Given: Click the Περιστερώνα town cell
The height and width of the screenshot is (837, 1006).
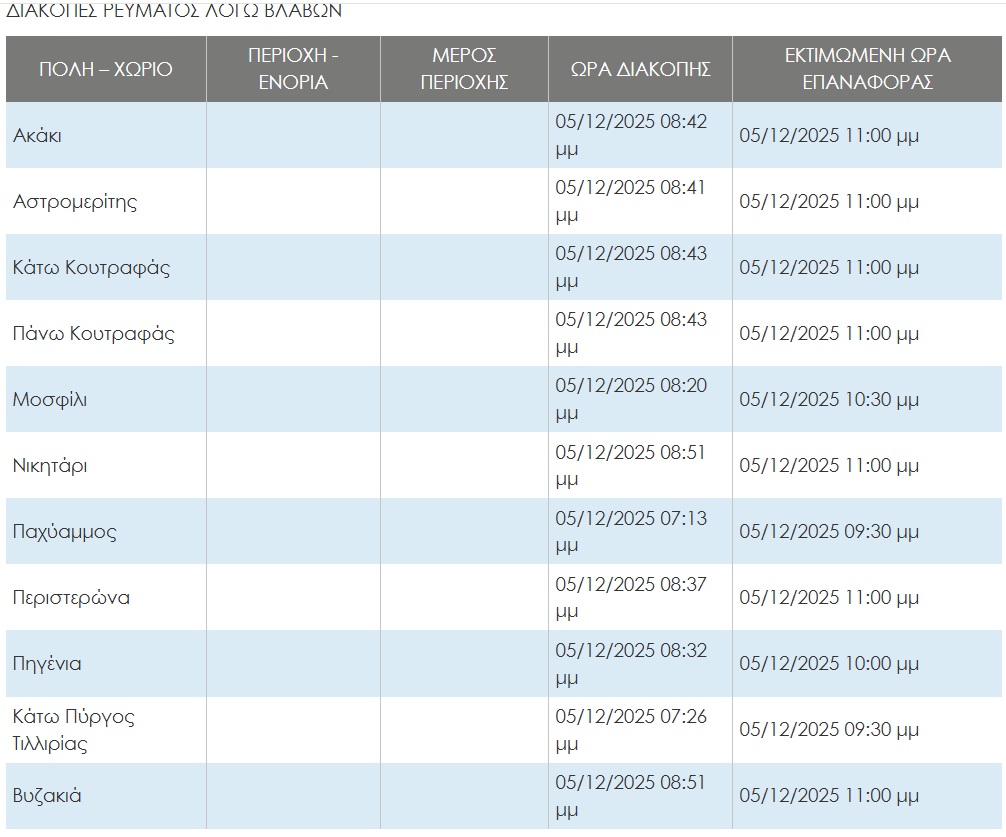Looking at the screenshot, I should coord(71,597).
